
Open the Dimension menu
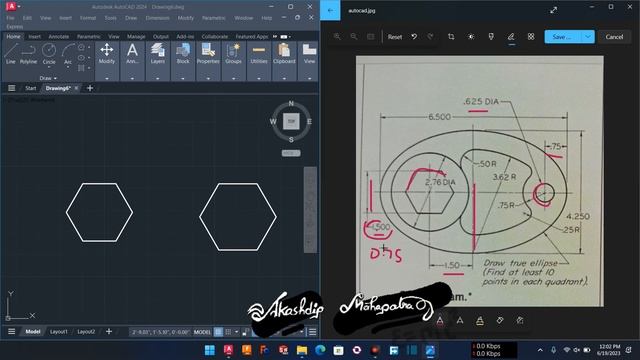pos(158,18)
